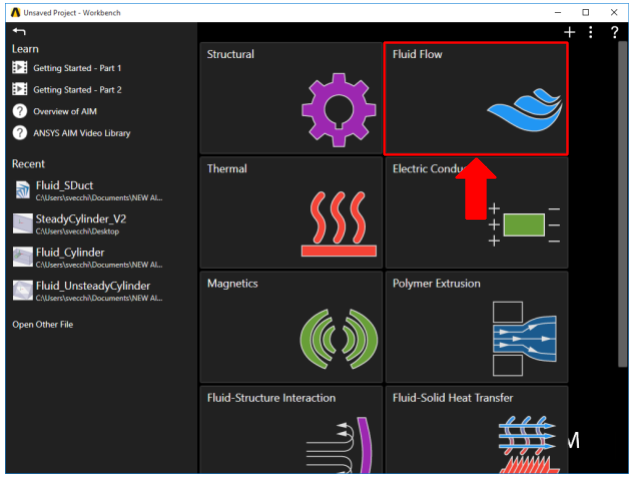Select the Polymer Extrusion template title
This screenshot has height=477, width=633.
[x=436, y=283]
